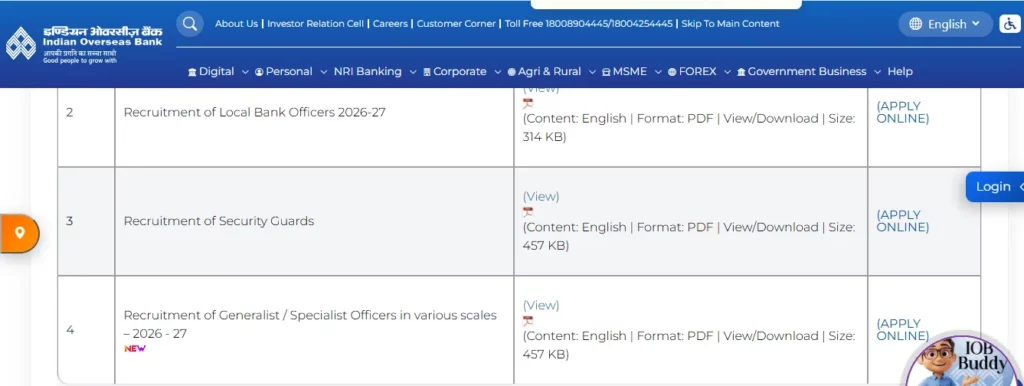Apply online for Local Bank Officers
The image size is (1024, 386).
[x=903, y=112]
